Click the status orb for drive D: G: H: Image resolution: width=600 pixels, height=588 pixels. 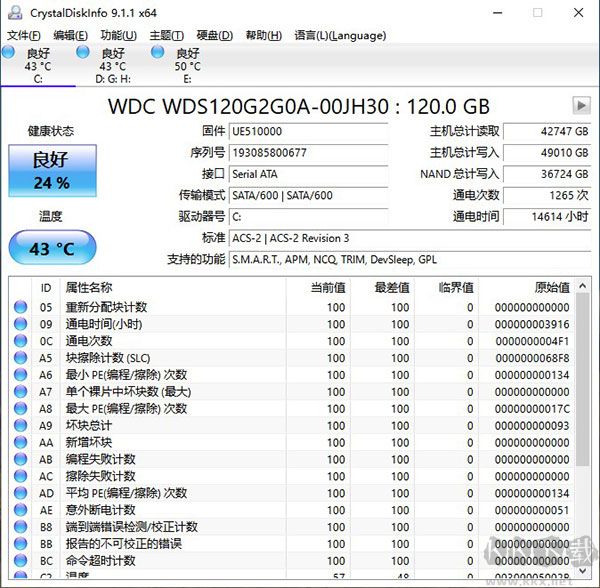click(x=83, y=52)
